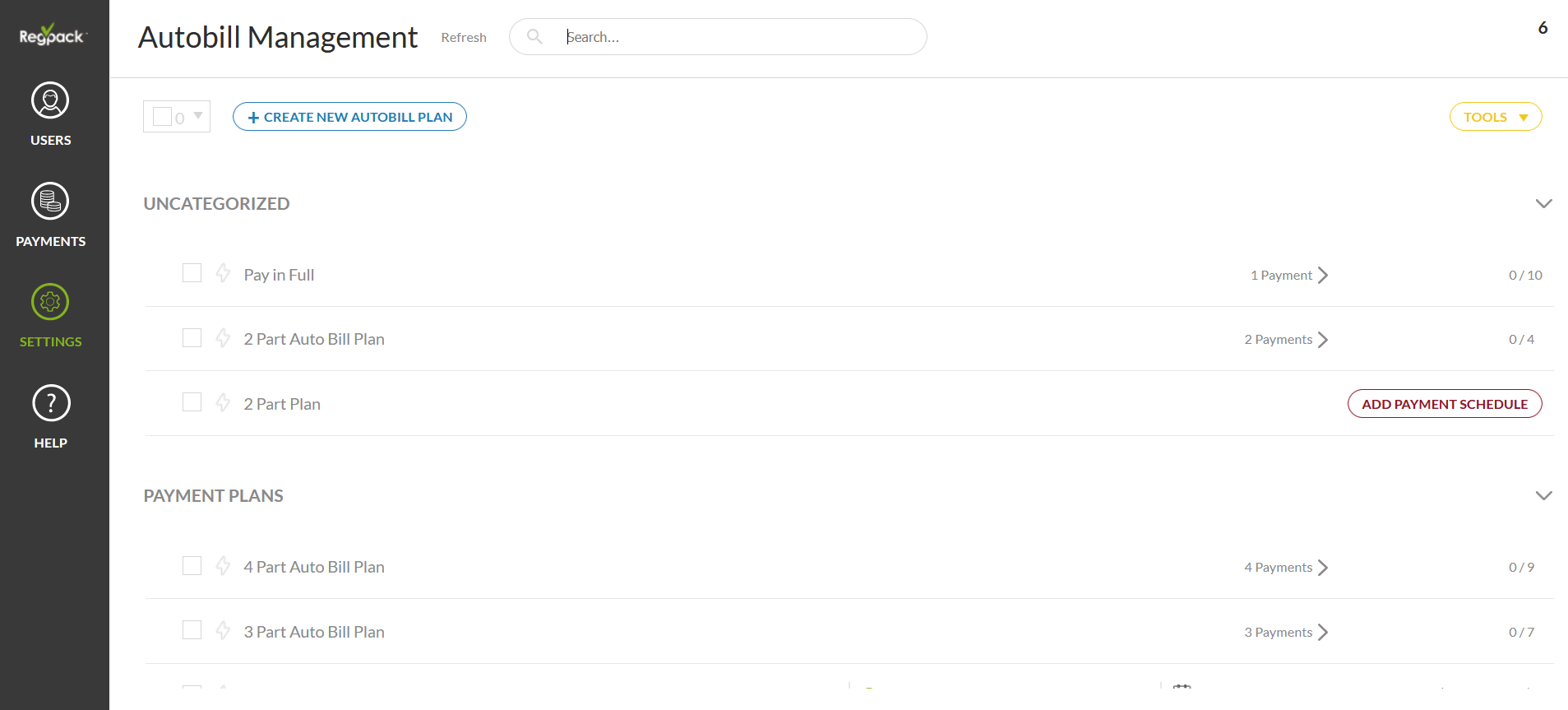Viewport: 1568px width, 710px height.
Task: Click lightning bolt icon for 2 Part Plan
Action: pyautogui.click(x=223, y=402)
